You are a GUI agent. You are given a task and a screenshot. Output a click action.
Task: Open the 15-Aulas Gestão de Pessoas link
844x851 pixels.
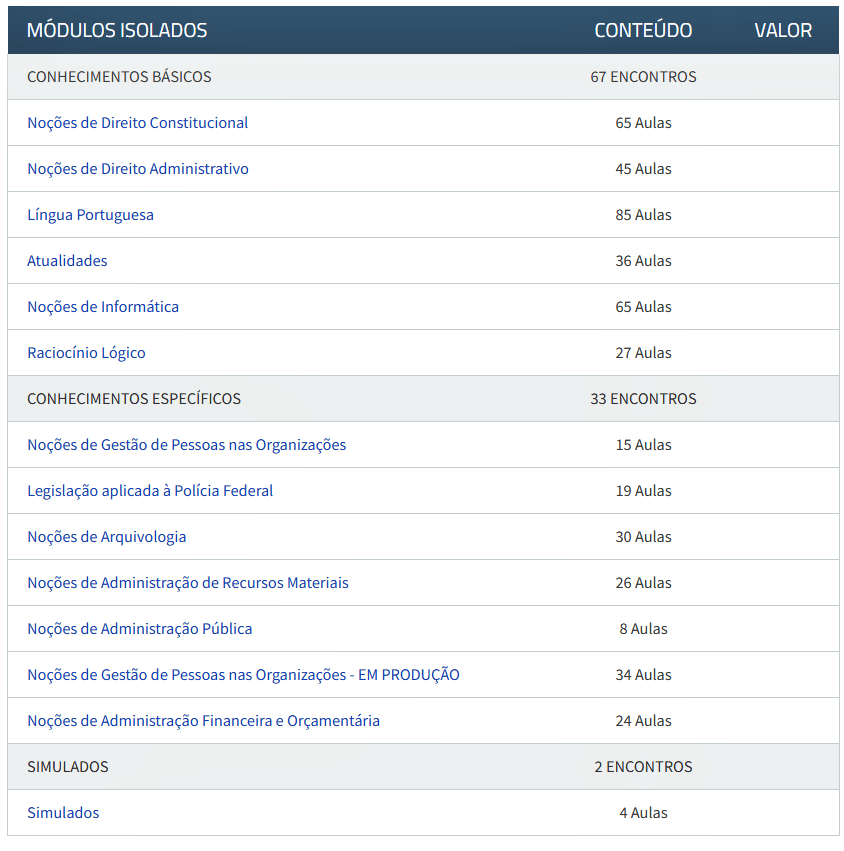pos(186,445)
